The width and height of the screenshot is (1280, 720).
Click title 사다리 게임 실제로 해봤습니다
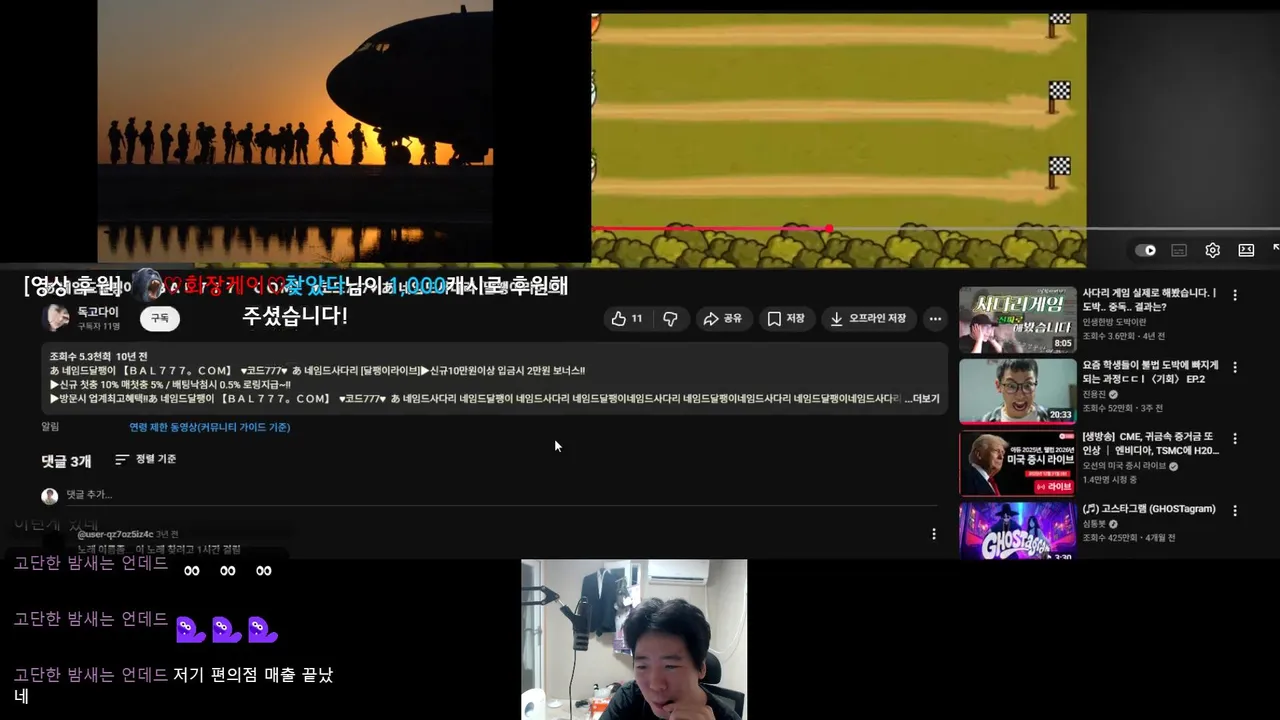[x=1150, y=300]
